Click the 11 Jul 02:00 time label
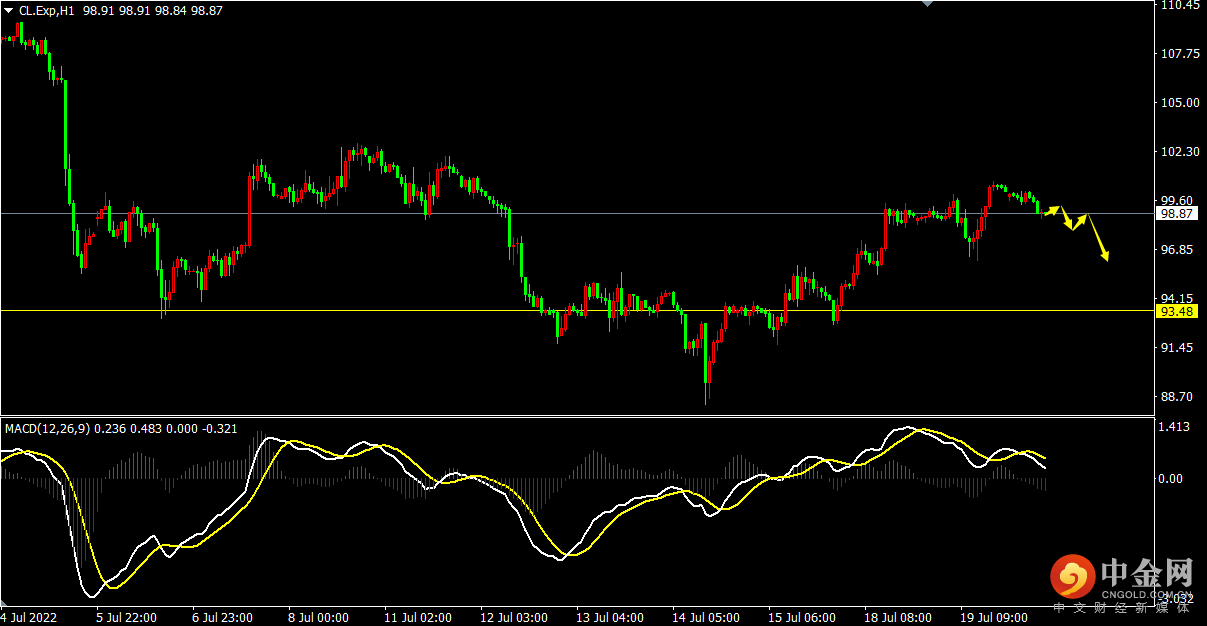The image size is (1207, 626). point(417,618)
